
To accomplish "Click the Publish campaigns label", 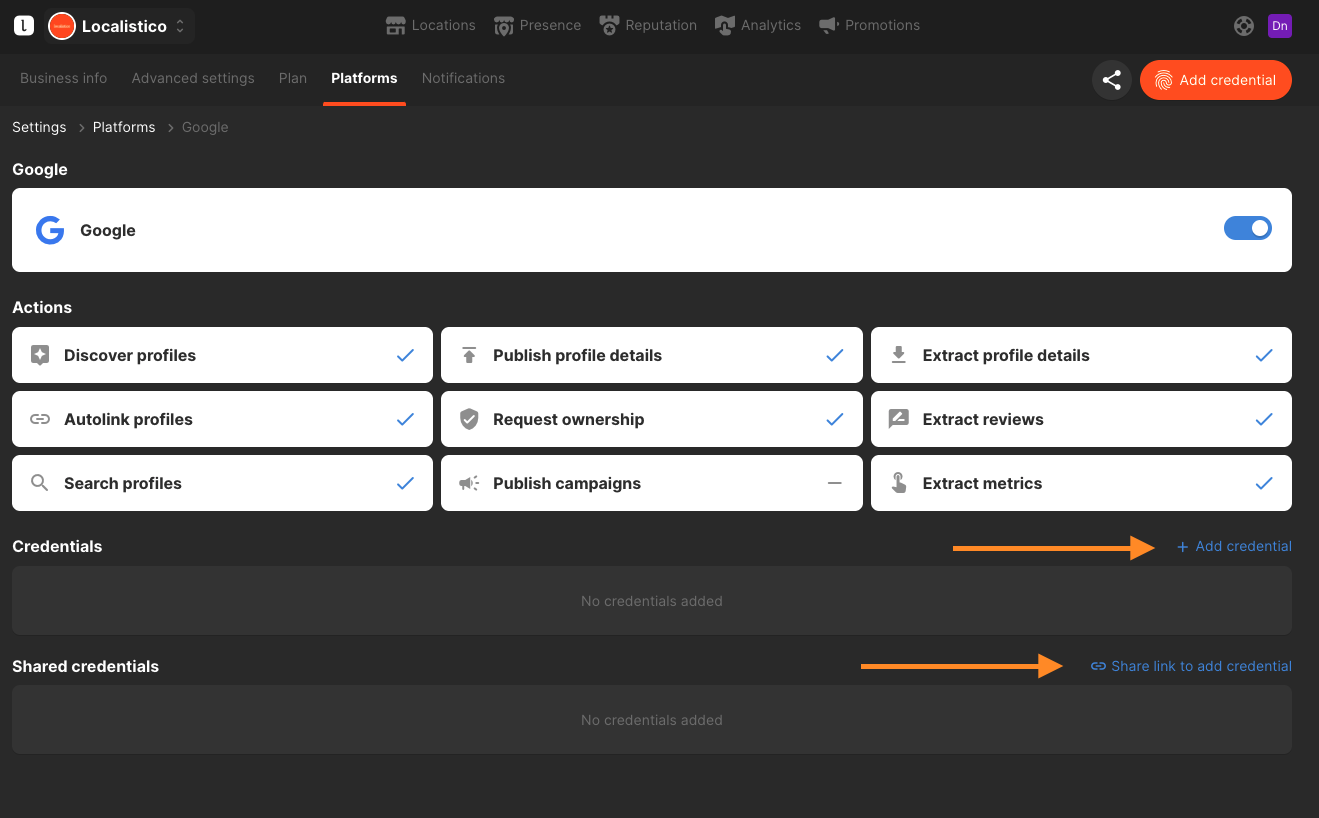I will click(567, 483).
